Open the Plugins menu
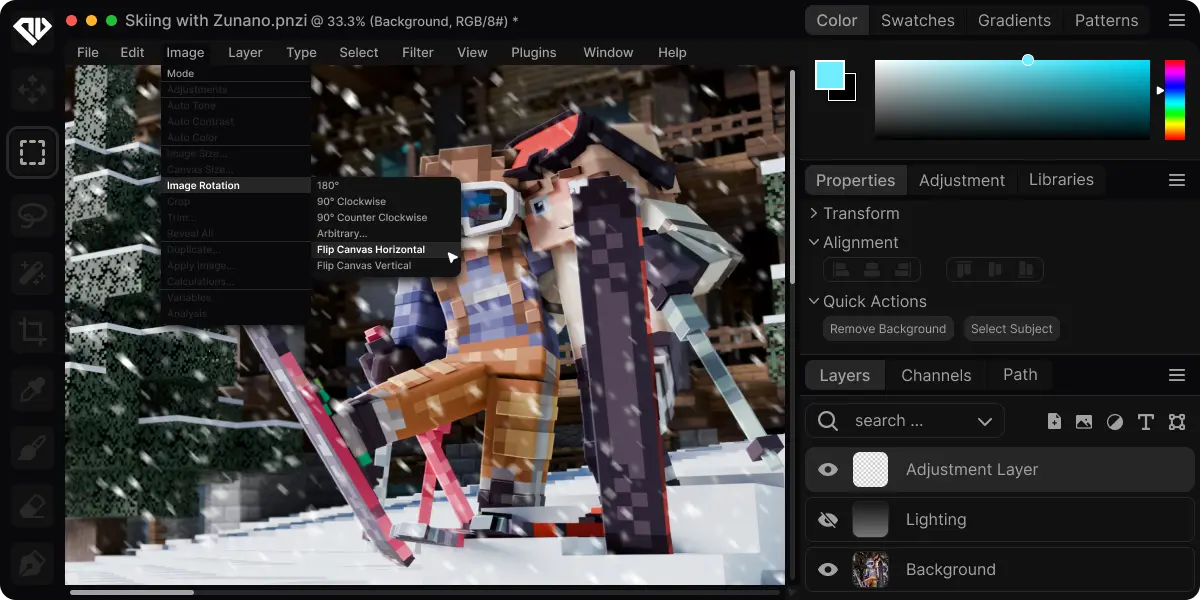The width and height of the screenshot is (1200, 600). click(535, 52)
